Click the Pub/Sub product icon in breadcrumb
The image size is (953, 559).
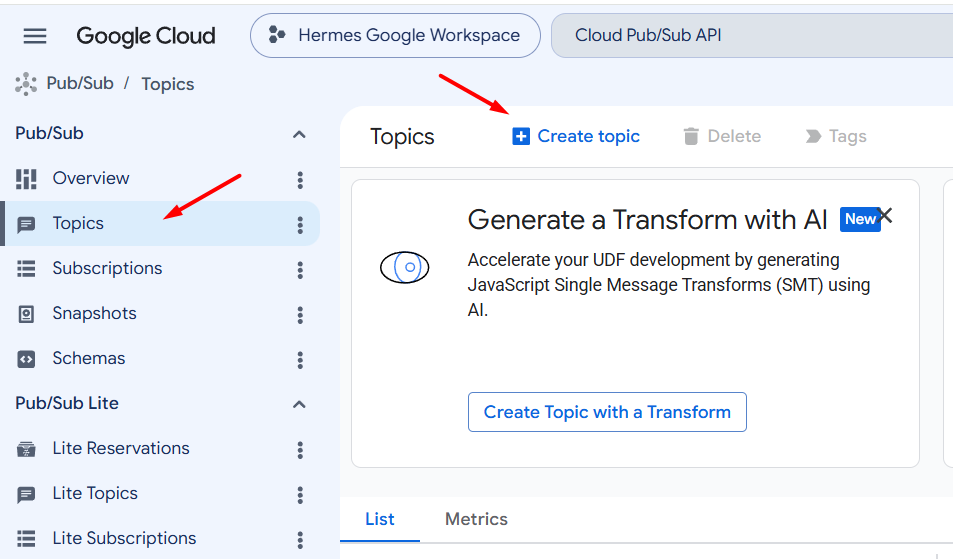pyautogui.click(x=26, y=84)
